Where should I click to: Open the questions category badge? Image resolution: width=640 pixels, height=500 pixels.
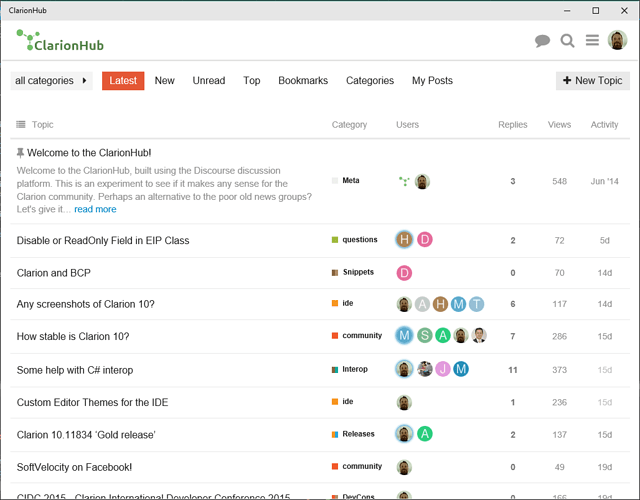355,240
